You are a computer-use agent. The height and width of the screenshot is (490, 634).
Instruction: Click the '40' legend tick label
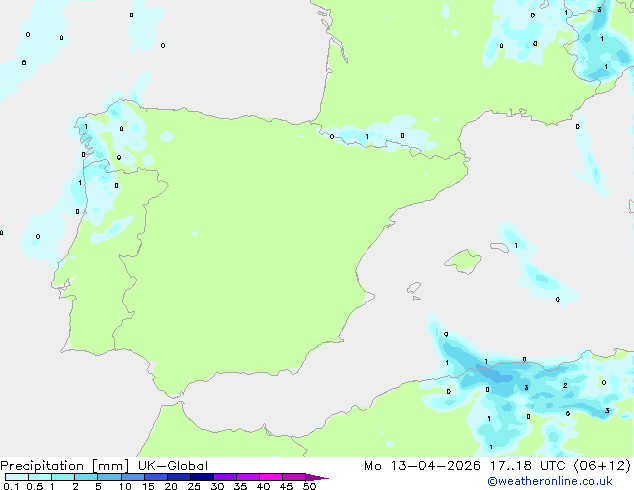(x=263, y=486)
